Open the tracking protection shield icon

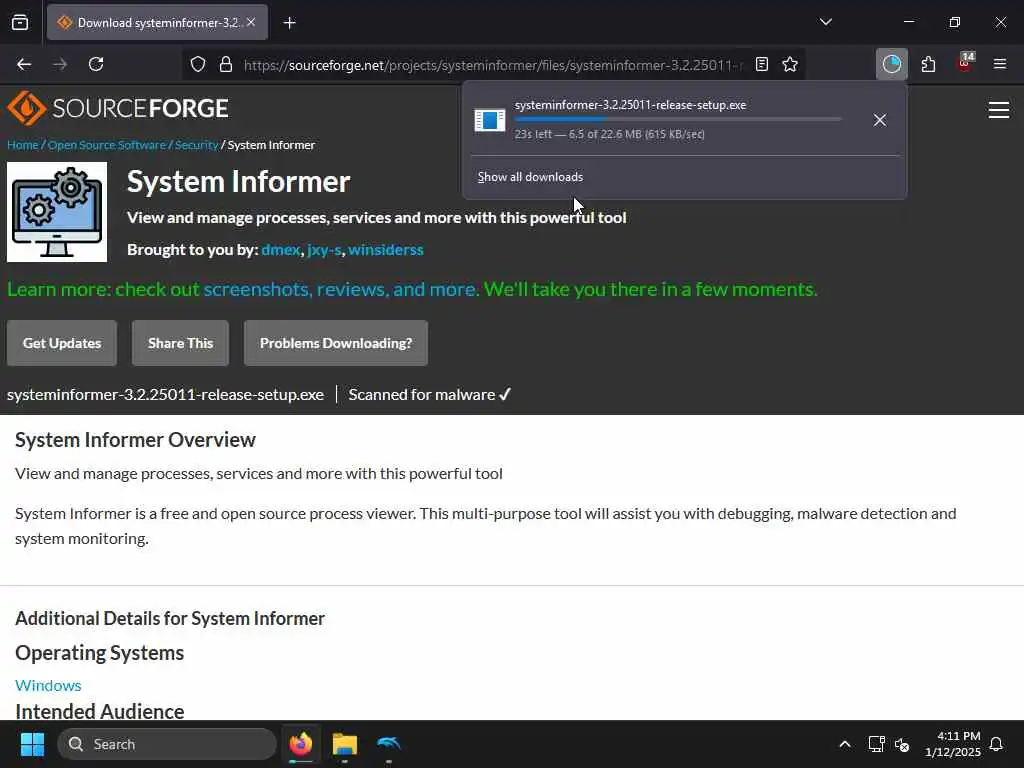coord(198,64)
